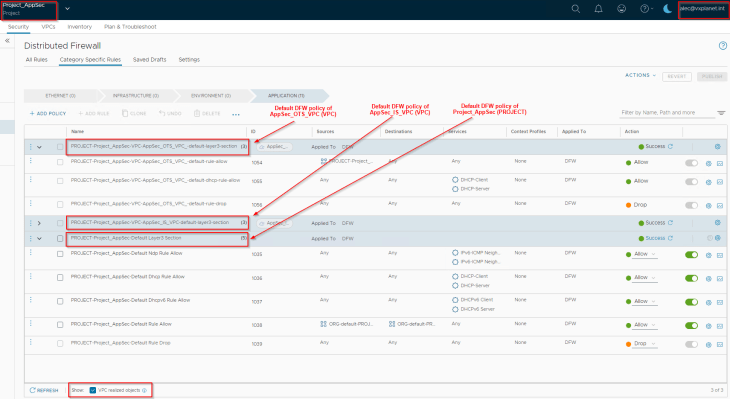Open statistics icon for rule 1038
This screenshot has height=399, width=730.
(x=720, y=326)
